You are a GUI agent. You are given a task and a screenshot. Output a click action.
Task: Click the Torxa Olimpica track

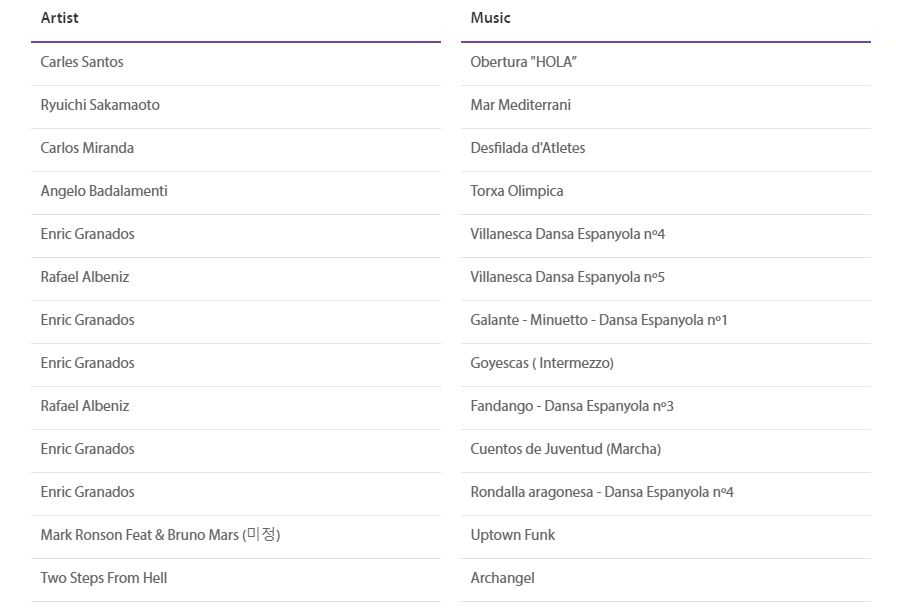coord(516,191)
